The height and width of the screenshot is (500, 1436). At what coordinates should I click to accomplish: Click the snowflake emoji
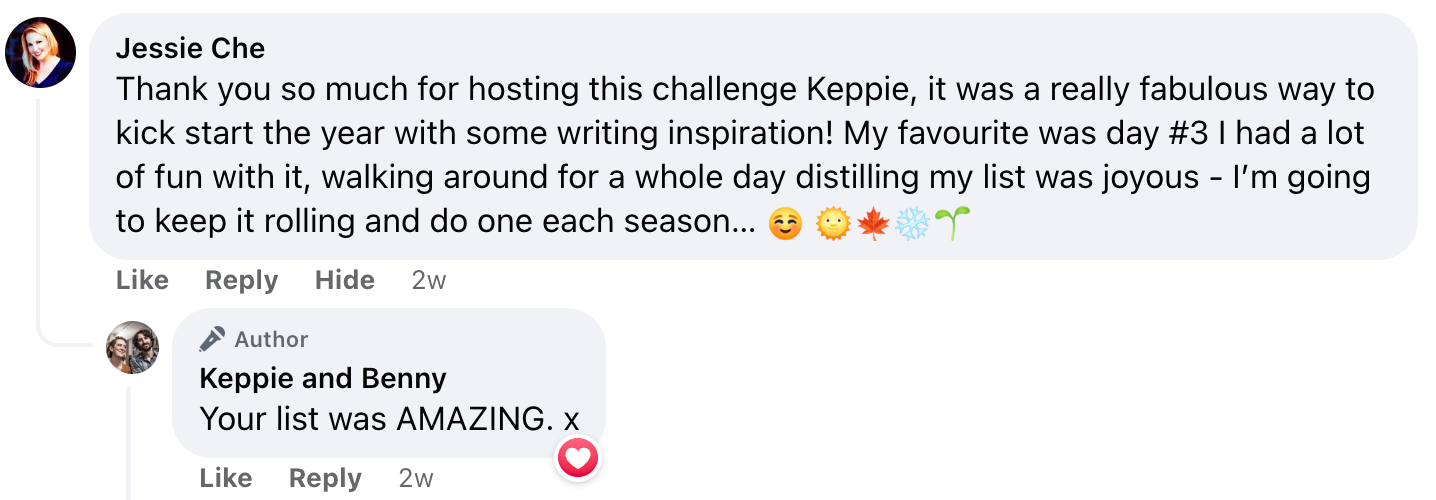tap(912, 226)
